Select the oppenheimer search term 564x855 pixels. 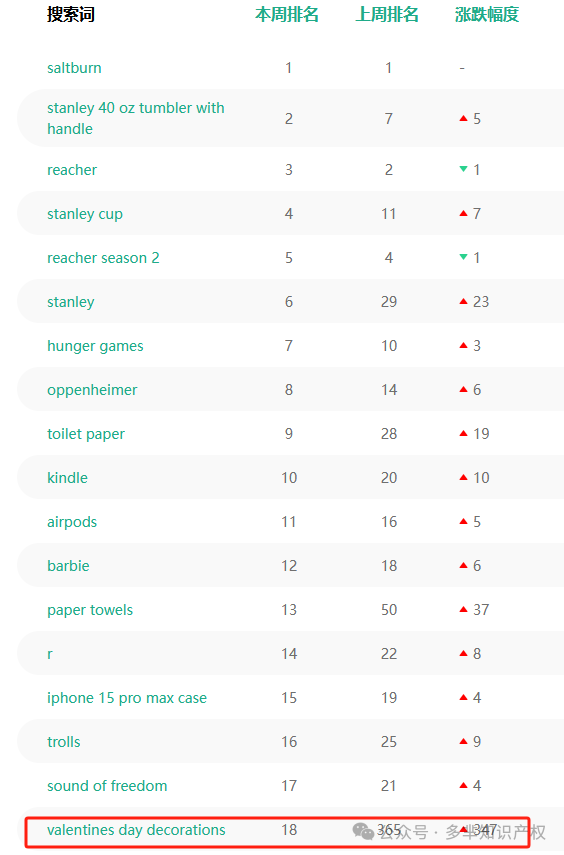pyautogui.click(x=92, y=390)
